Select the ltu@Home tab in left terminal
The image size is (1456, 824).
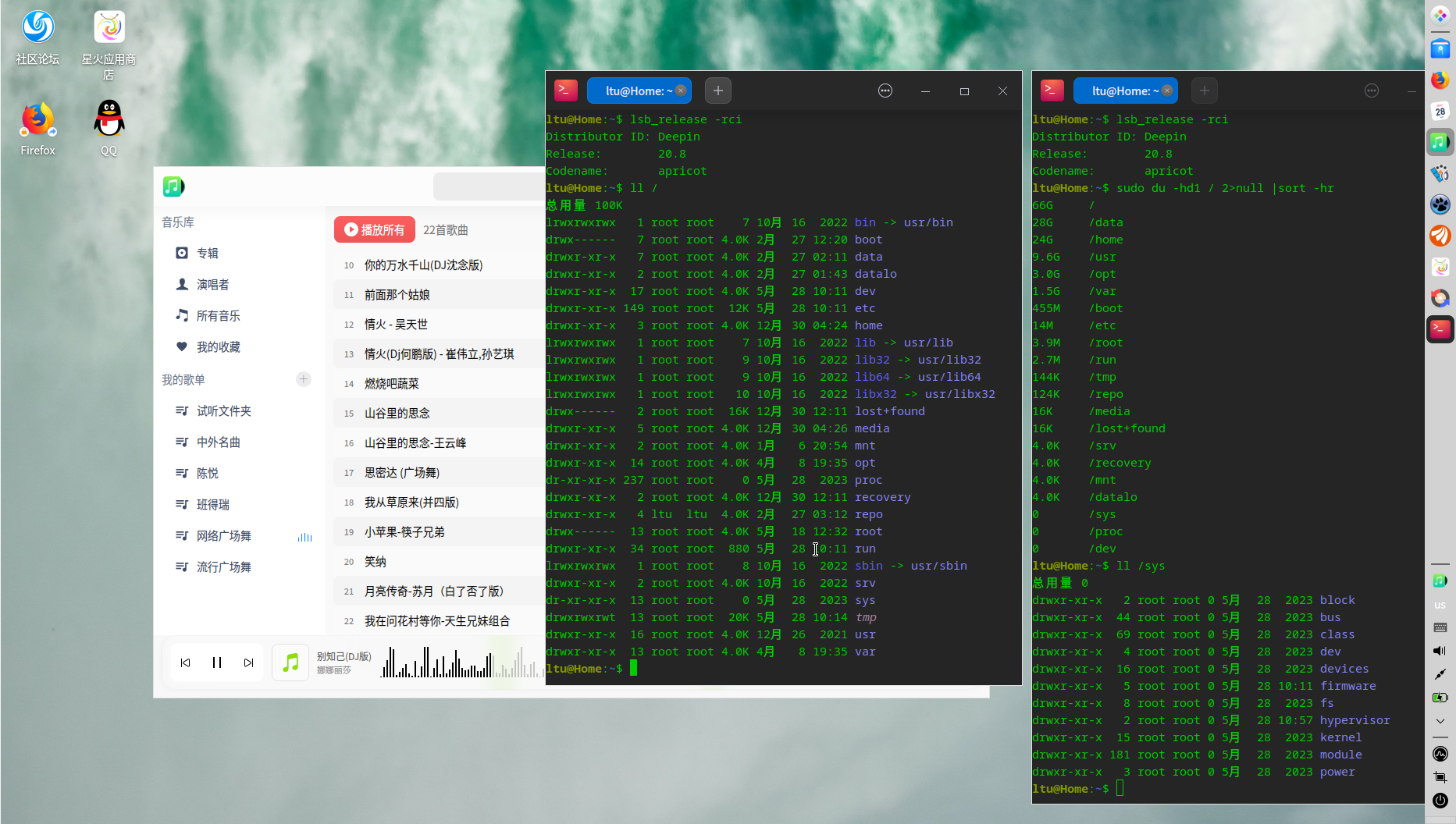[636, 91]
